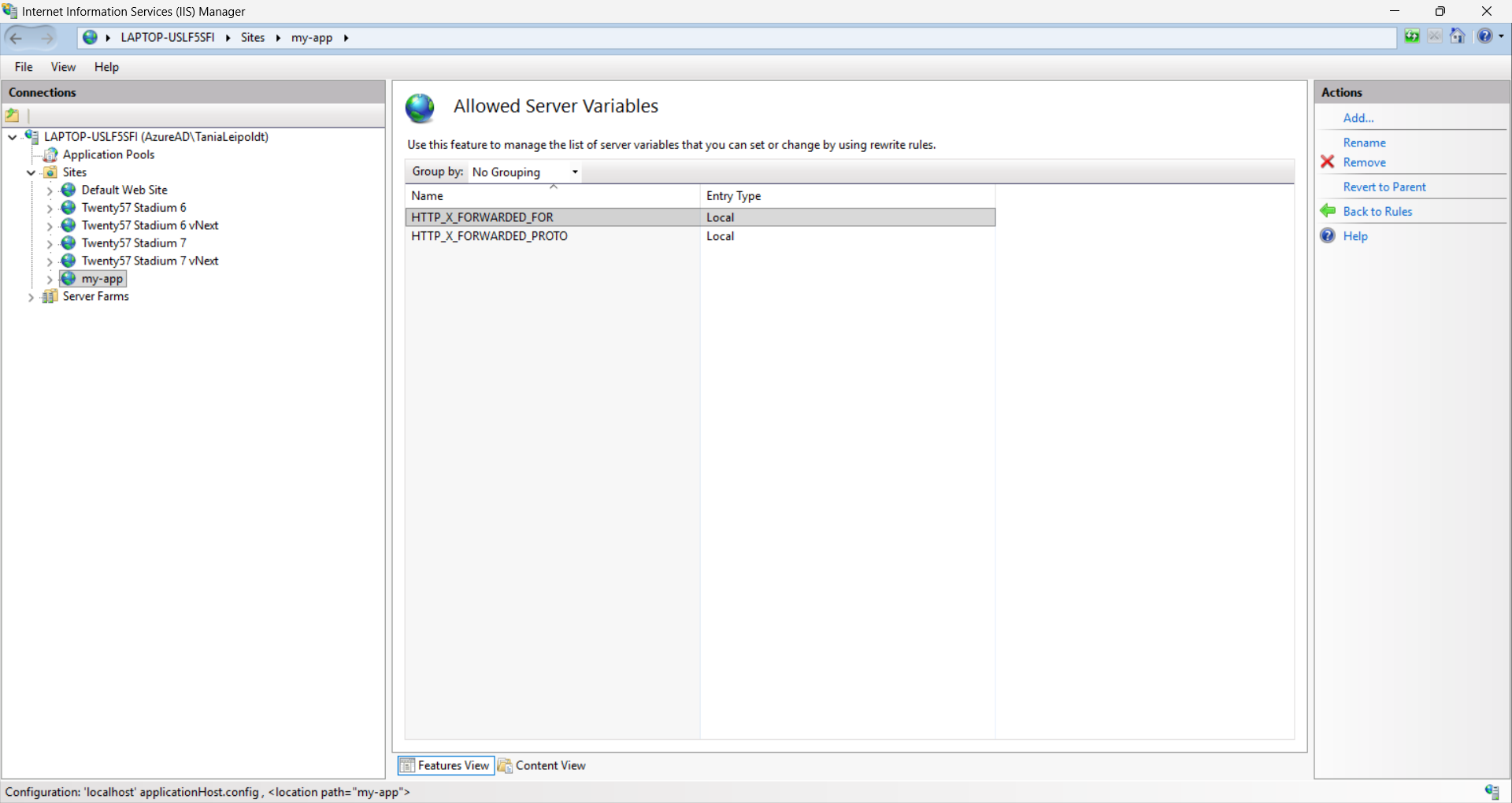This screenshot has height=803, width=1512.
Task: Click the Application Pools icon
Action: click(x=50, y=154)
